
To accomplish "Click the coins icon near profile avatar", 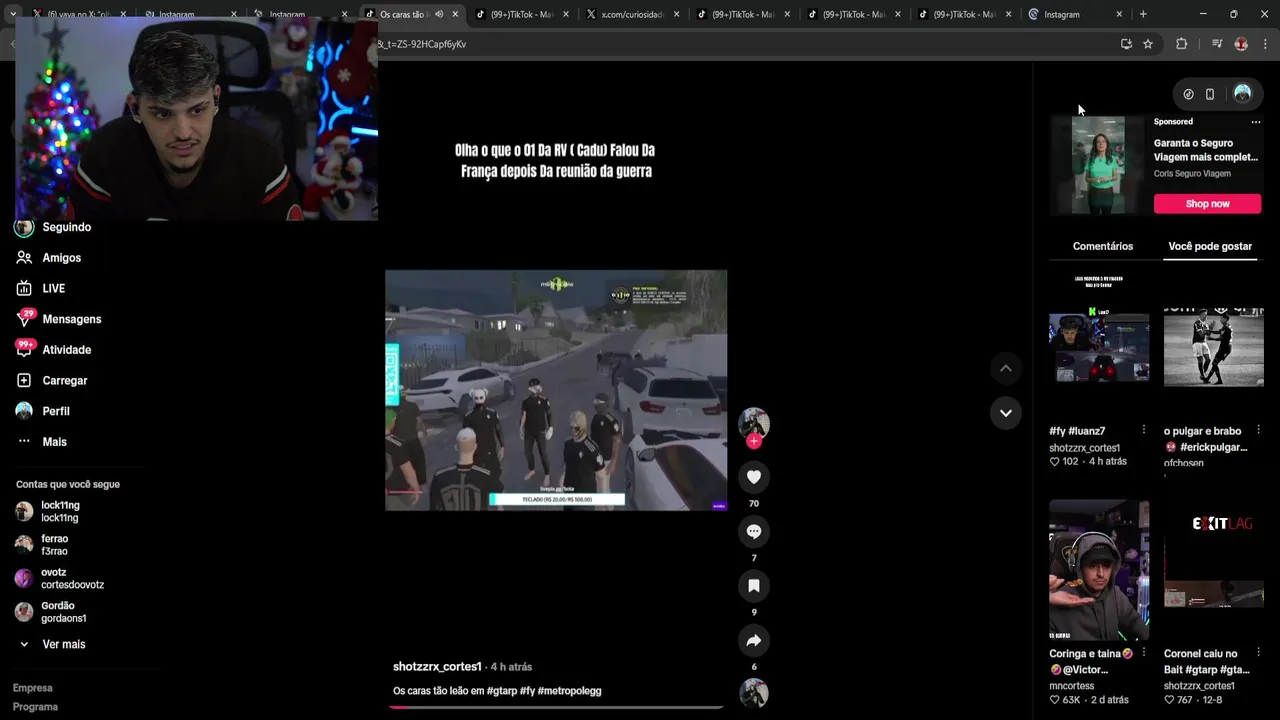I will pos(1188,94).
